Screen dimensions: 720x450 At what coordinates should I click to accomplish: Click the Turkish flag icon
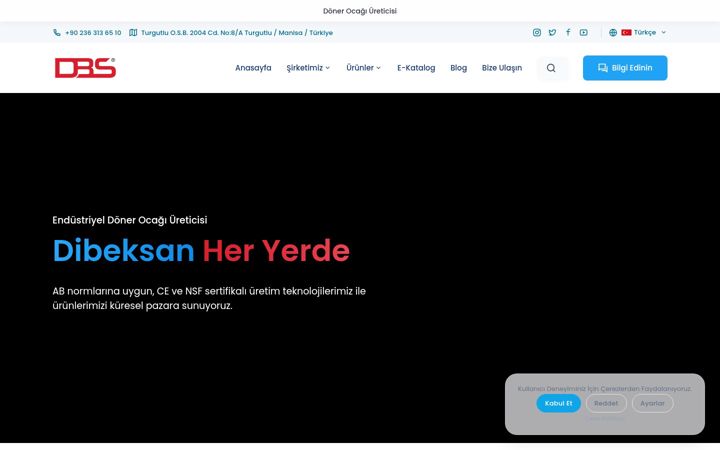626,33
